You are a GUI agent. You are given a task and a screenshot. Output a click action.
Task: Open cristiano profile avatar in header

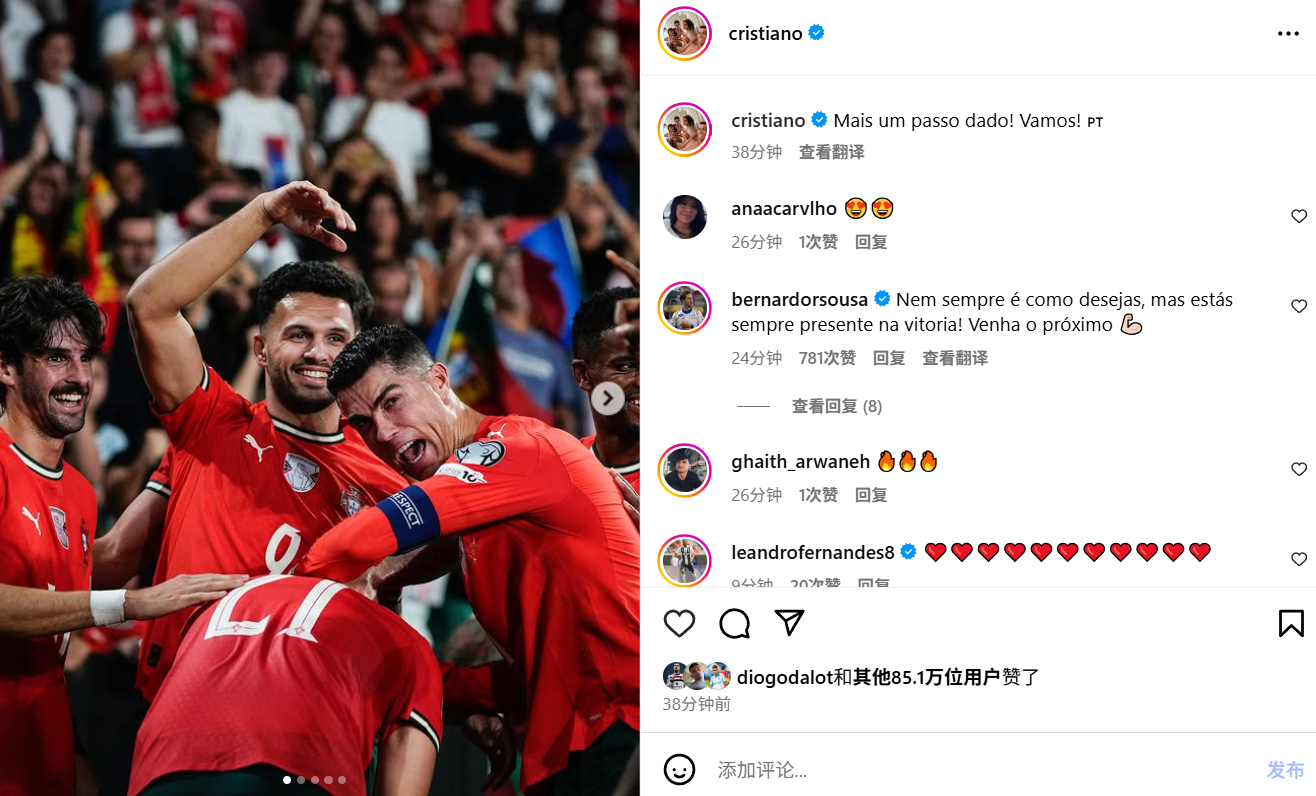coord(684,34)
